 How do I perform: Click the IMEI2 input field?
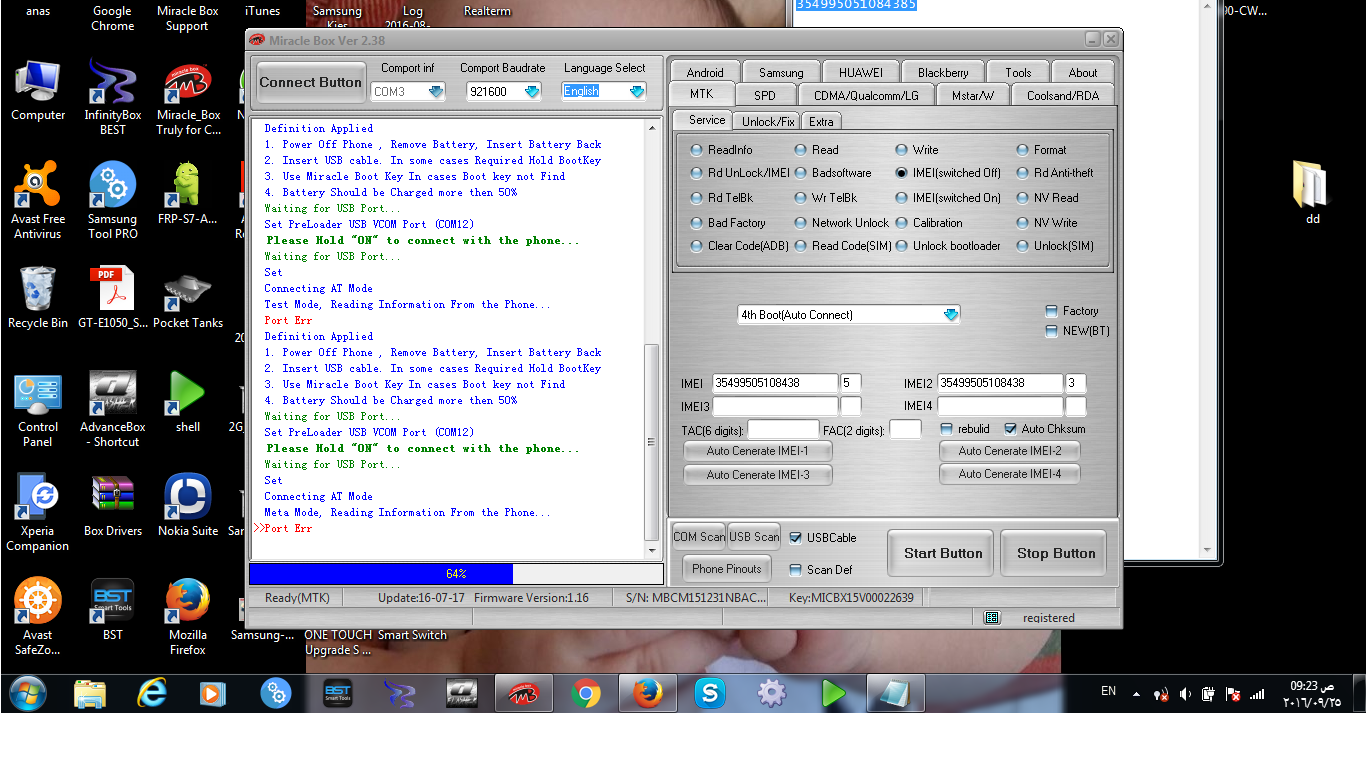coord(1001,383)
